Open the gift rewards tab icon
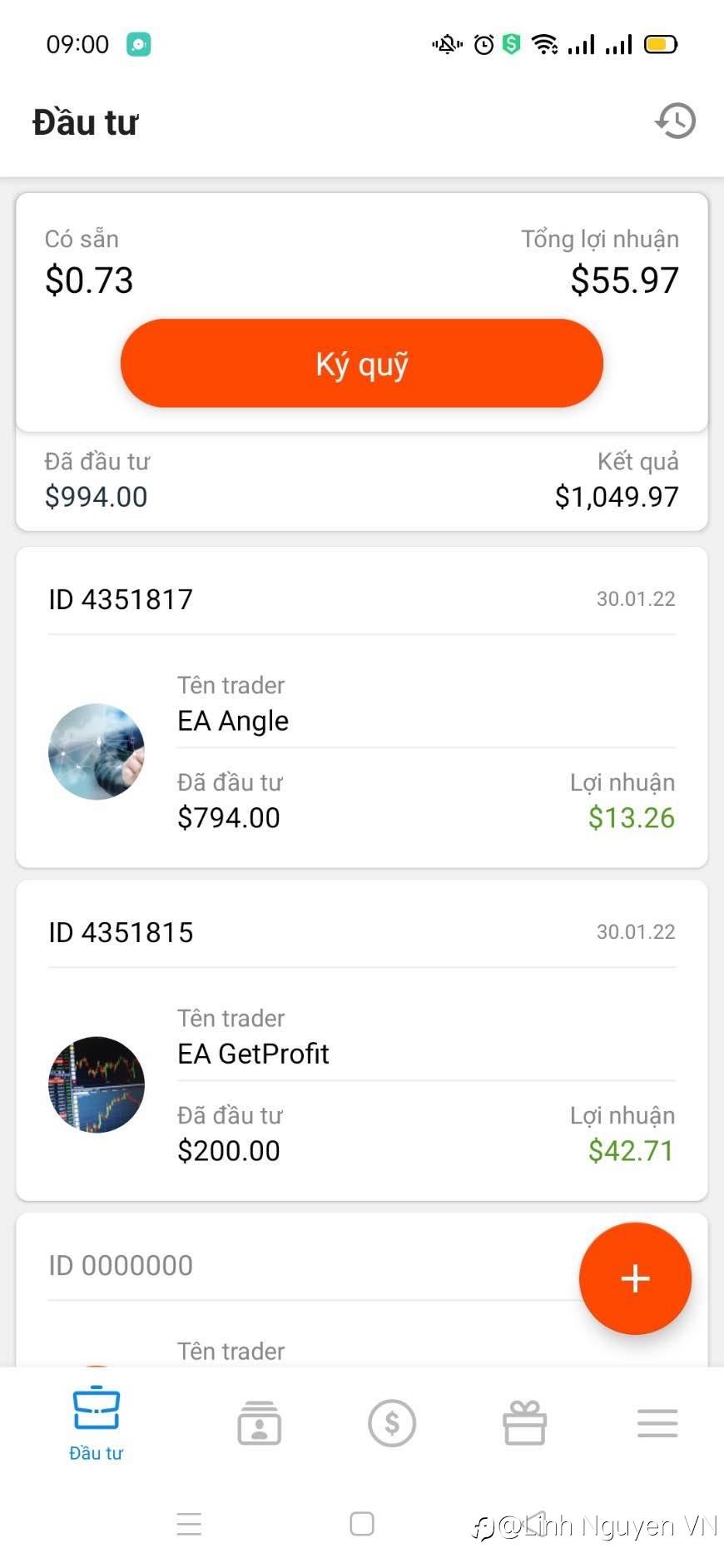 pyautogui.click(x=524, y=1423)
